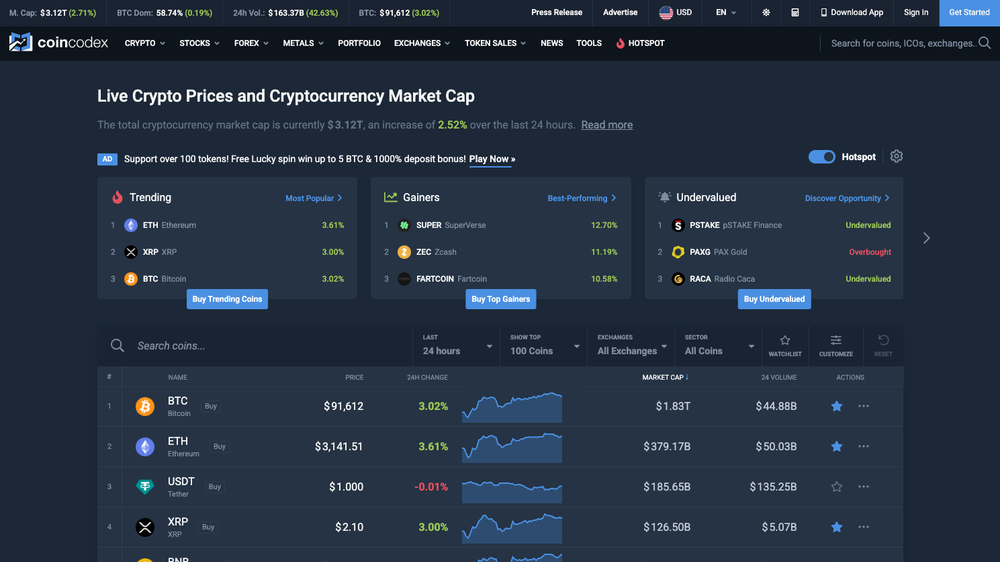Open the Tools page

click(x=589, y=43)
